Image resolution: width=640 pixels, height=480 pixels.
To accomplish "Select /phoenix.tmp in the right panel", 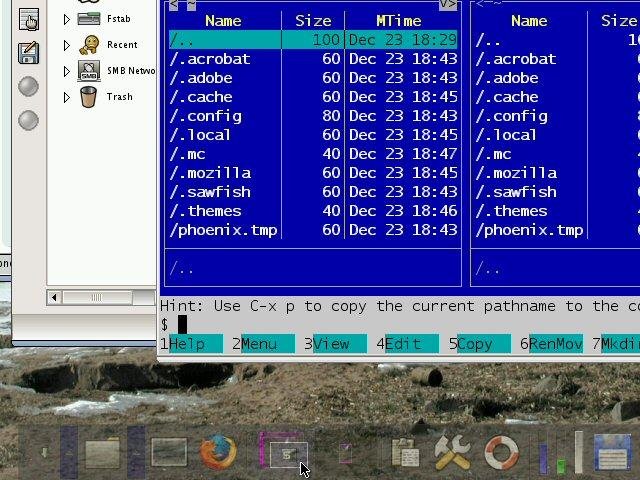I will tap(529, 230).
